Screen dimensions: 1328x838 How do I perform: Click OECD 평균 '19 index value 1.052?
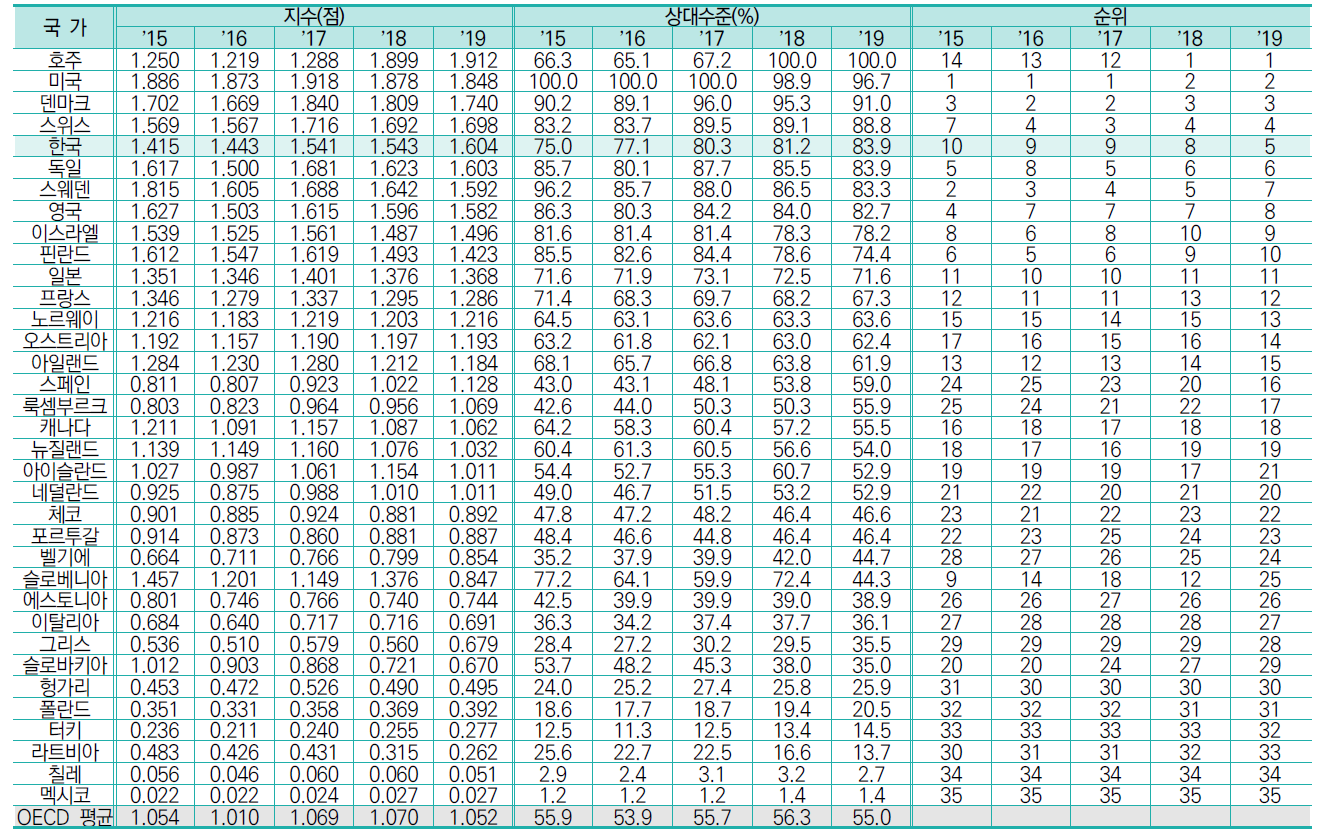pyautogui.click(x=474, y=817)
